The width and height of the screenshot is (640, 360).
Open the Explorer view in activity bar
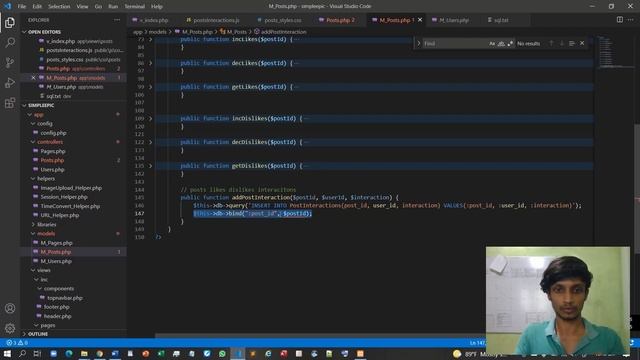[10, 22]
